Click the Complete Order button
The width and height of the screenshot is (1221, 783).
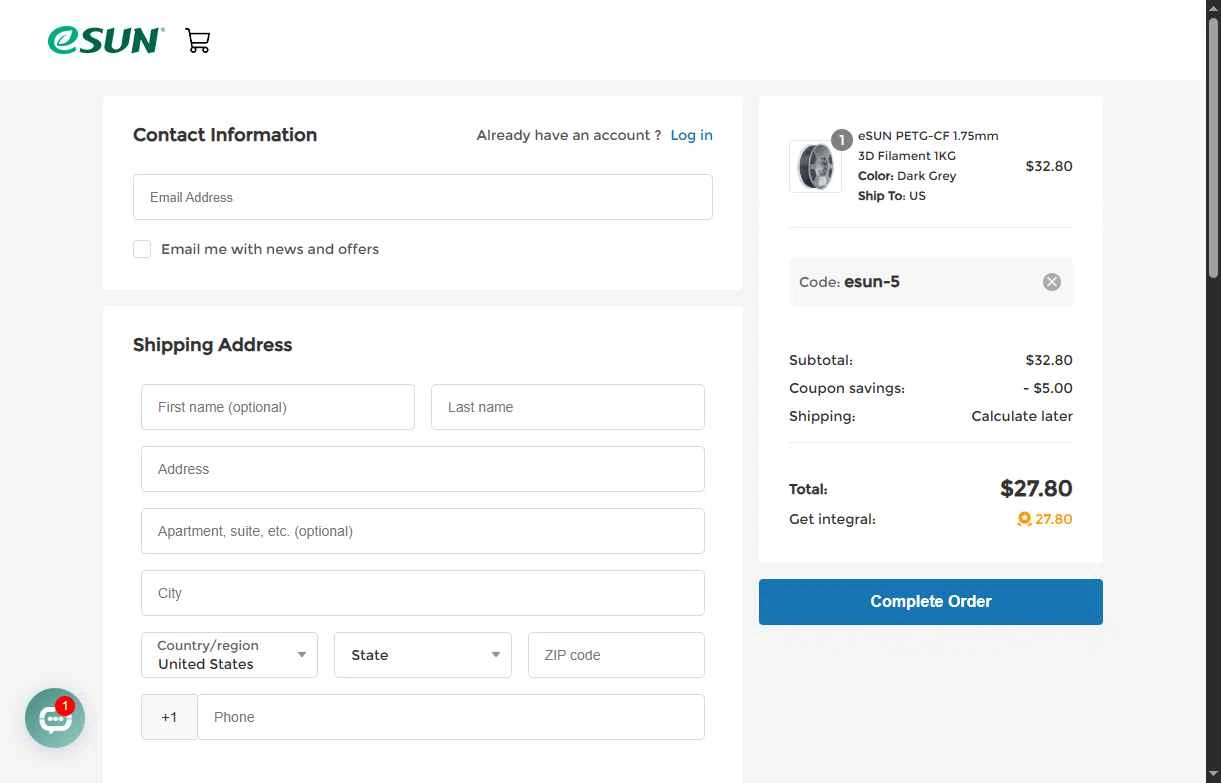coord(931,602)
